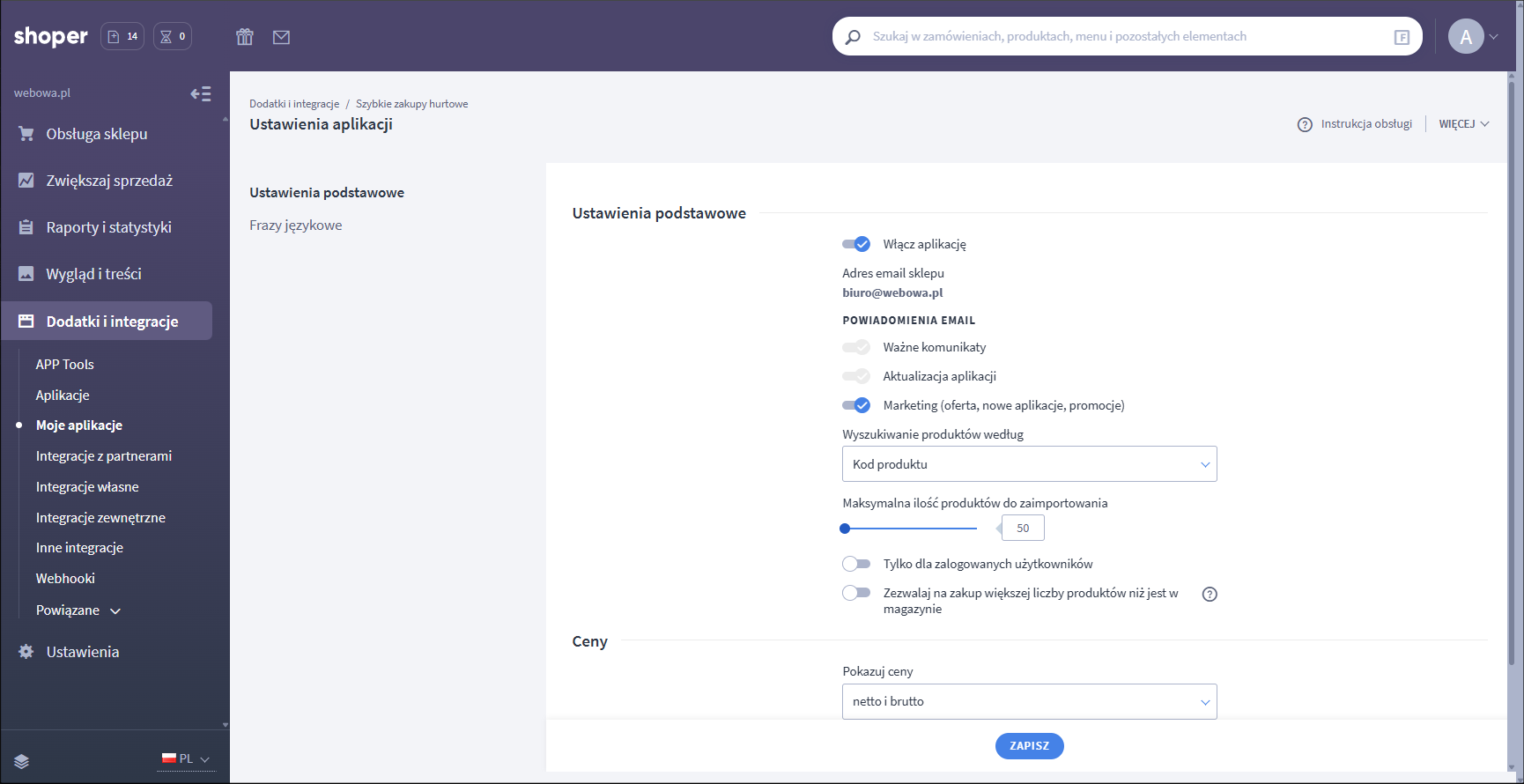
Task: Open the Kod produktu search dropdown
Action: [1029, 464]
